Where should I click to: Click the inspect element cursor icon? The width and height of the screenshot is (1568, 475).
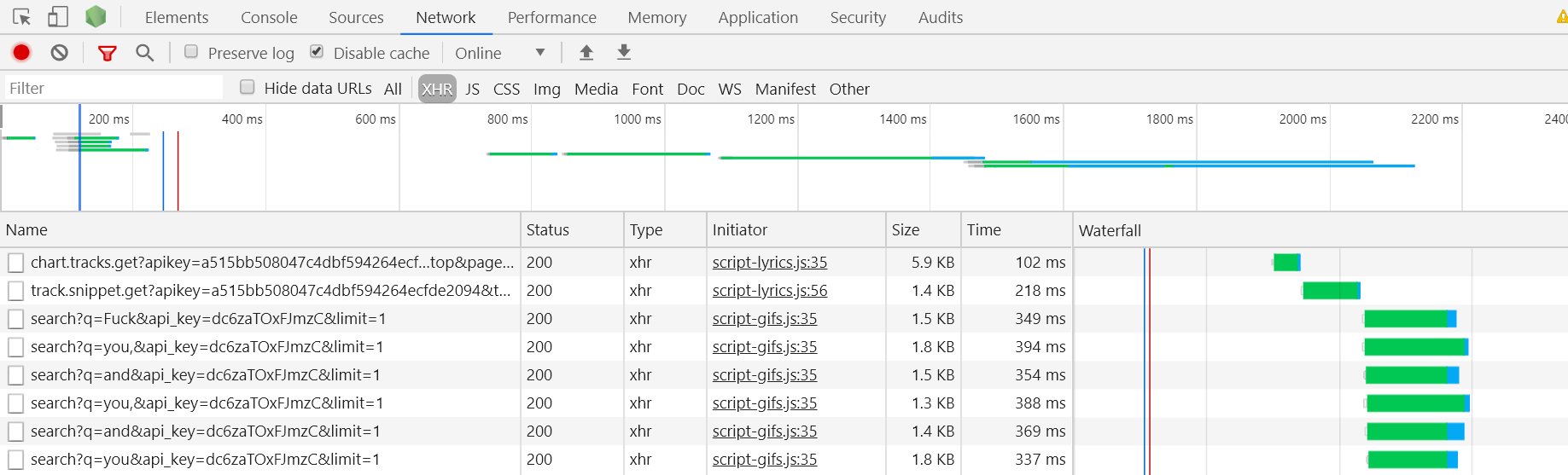coord(22,17)
